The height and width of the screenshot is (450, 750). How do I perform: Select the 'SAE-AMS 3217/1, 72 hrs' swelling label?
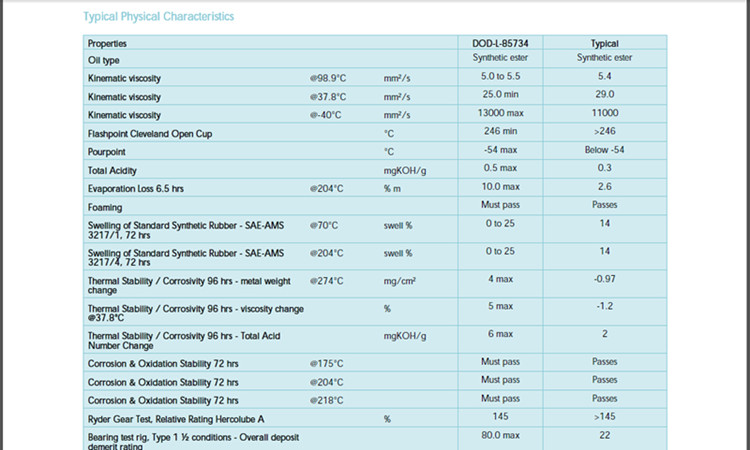click(186, 230)
